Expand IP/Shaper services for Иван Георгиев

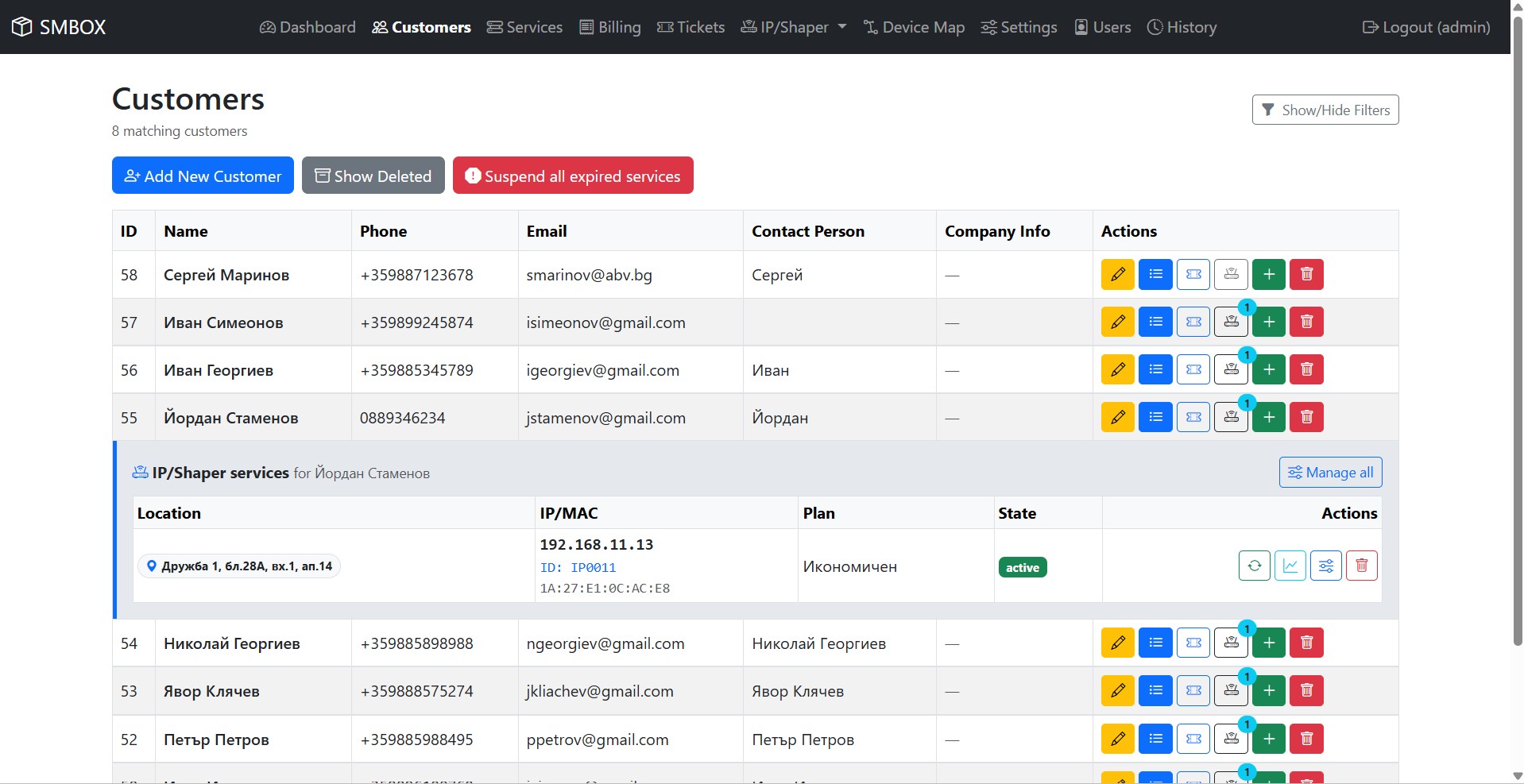1231,369
